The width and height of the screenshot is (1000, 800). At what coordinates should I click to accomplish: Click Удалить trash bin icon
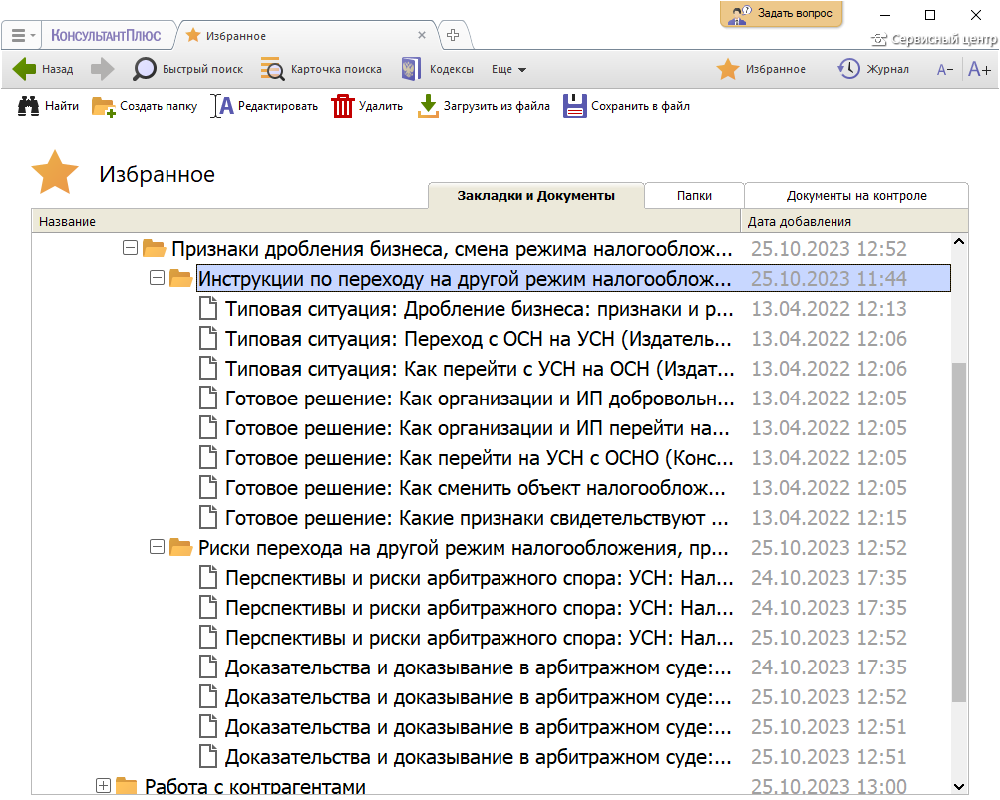click(x=342, y=106)
